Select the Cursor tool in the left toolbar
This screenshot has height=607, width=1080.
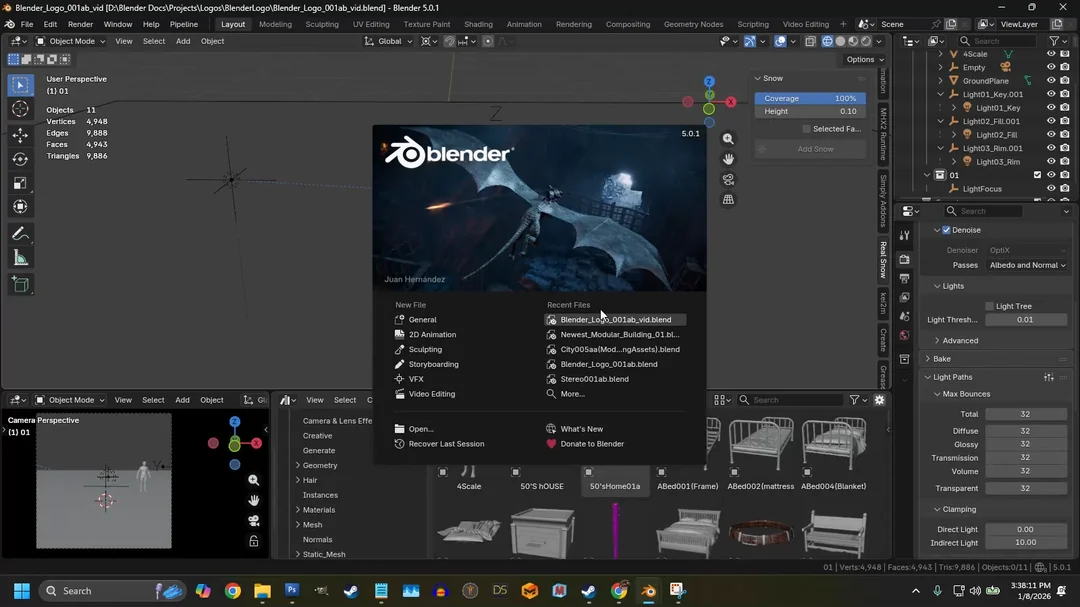tap(20, 109)
